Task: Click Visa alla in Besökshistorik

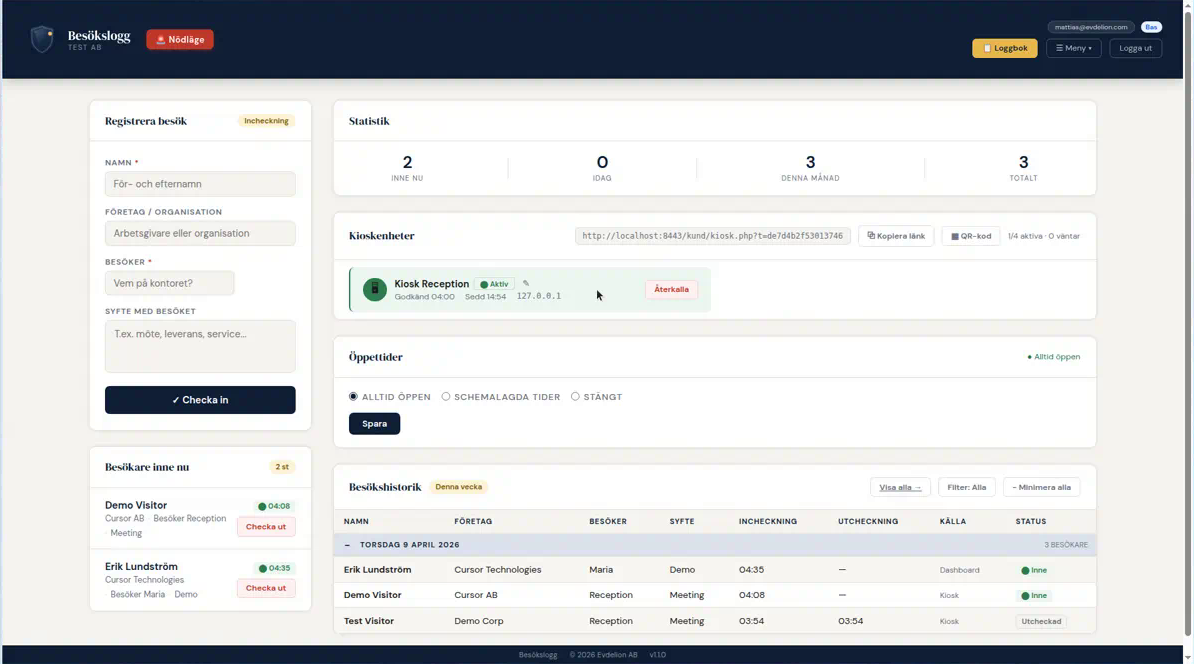Action: coord(899,487)
